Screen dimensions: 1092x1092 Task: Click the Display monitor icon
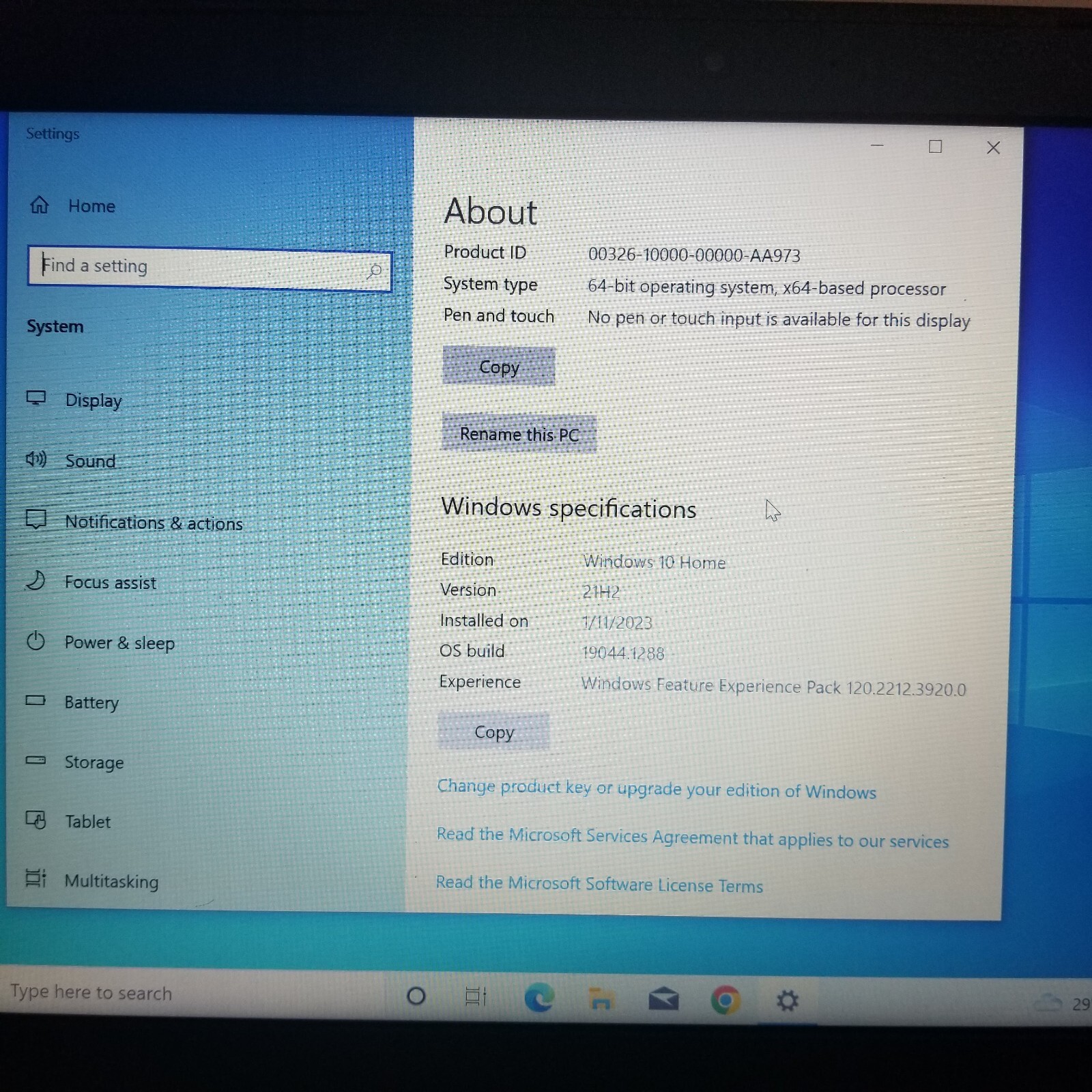(35, 398)
